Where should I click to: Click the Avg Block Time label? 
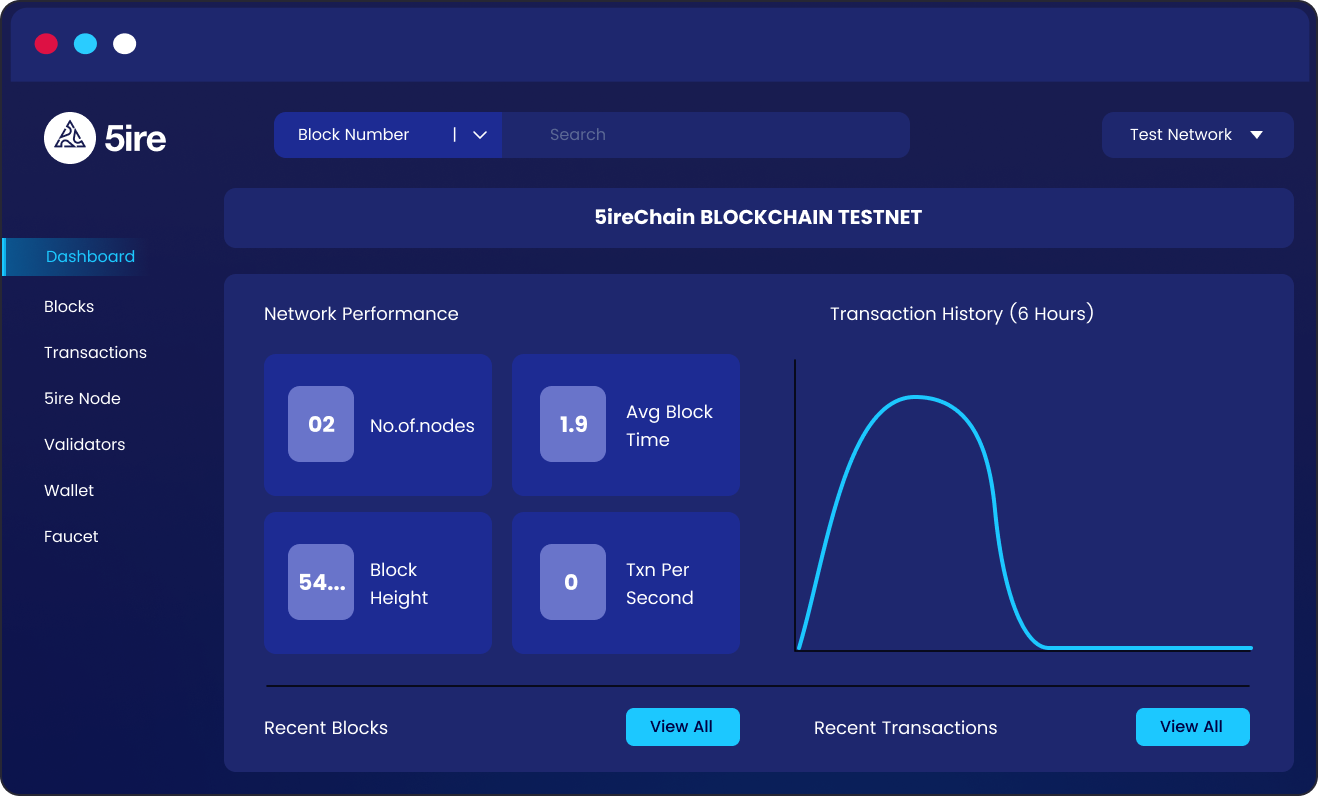tap(669, 426)
